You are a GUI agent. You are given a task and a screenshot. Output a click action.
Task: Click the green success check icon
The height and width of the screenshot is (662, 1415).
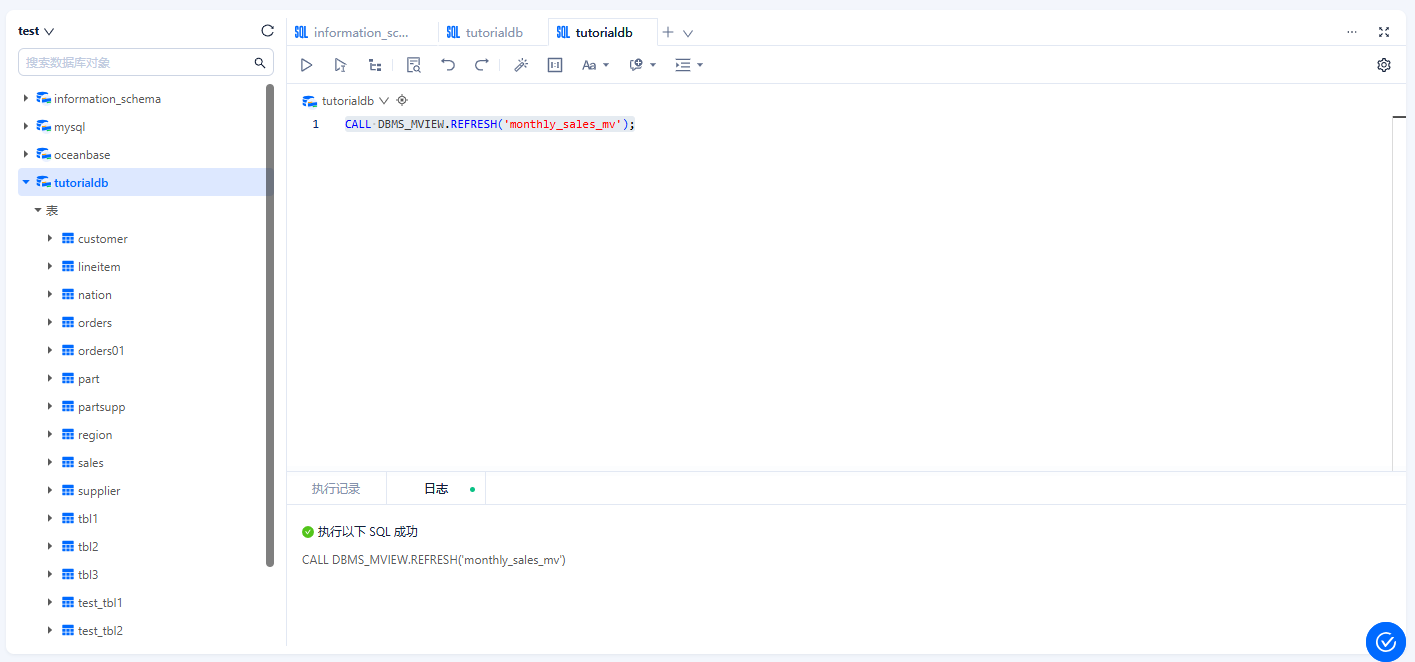tap(308, 532)
